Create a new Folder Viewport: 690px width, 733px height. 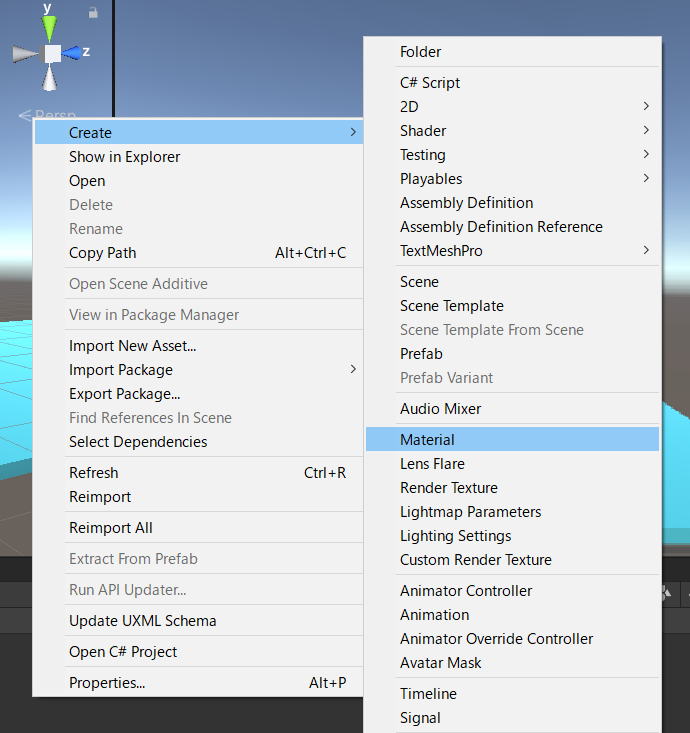pyautogui.click(x=512, y=51)
